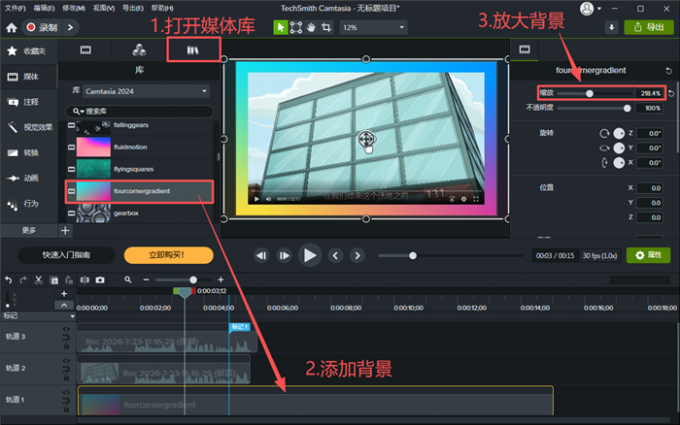Viewport: 680px width, 425px height.
Task: Select fallinggears library item
Action: click(x=139, y=125)
